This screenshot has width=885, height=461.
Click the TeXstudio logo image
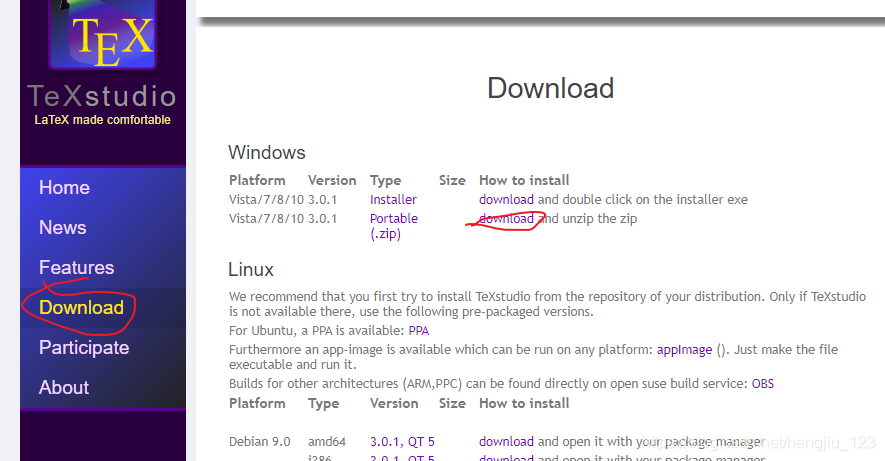tap(103, 34)
